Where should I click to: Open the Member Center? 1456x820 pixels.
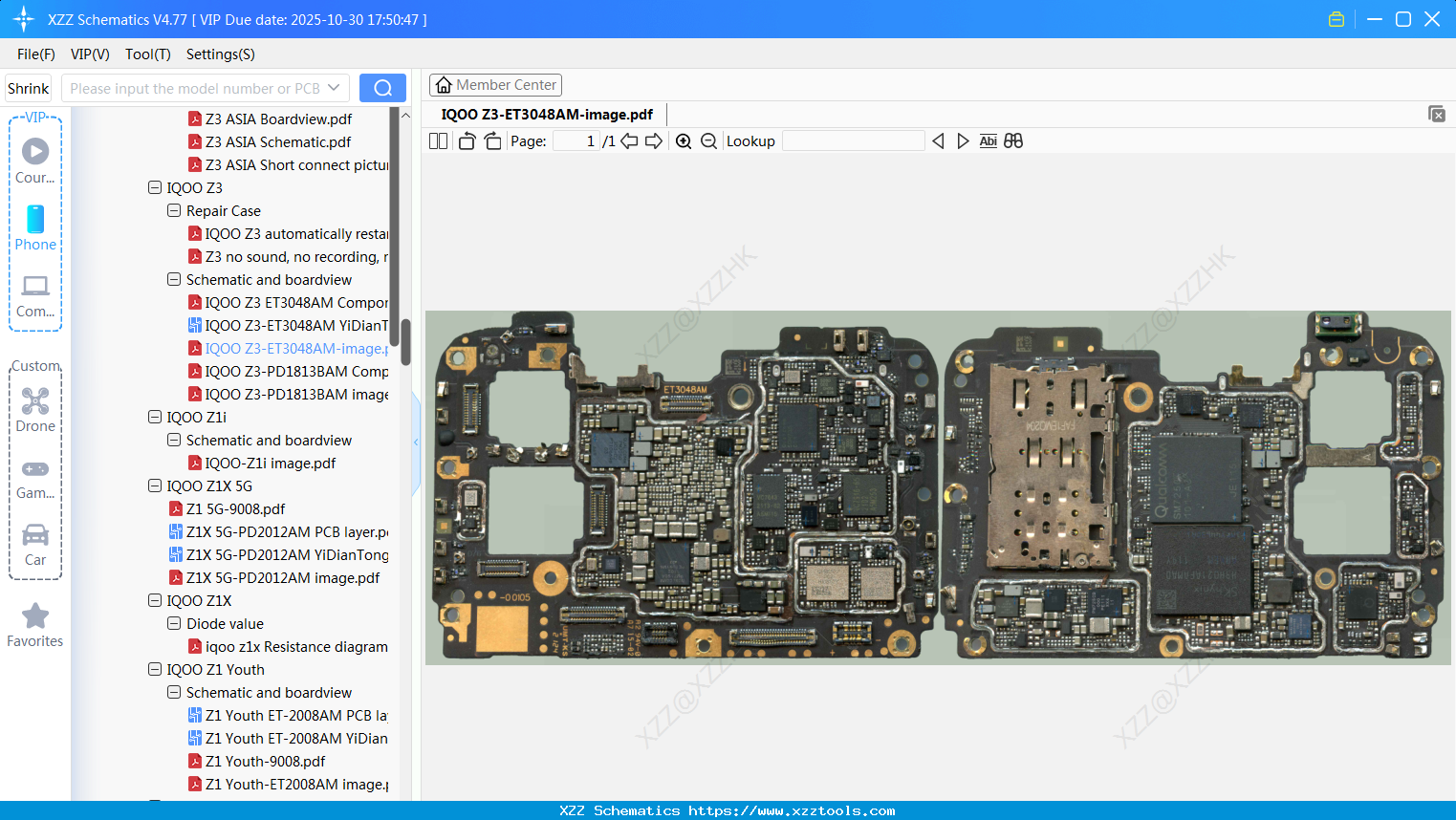(x=495, y=84)
